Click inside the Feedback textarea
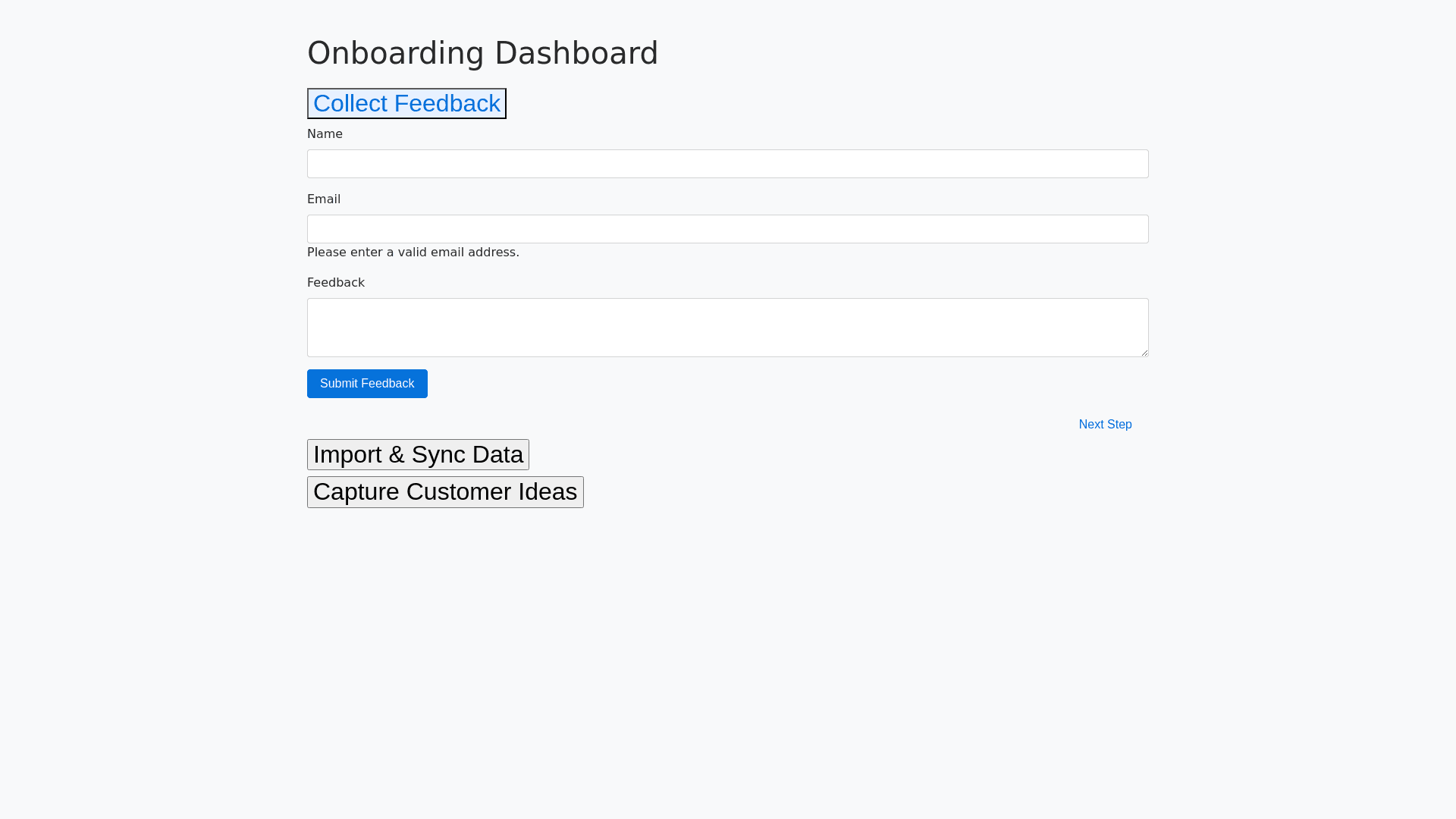The height and width of the screenshot is (819, 1456). tap(727, 328)
